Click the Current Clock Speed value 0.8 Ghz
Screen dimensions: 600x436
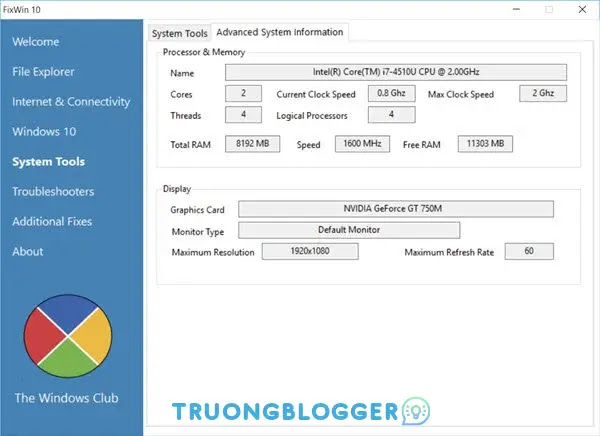391,93
